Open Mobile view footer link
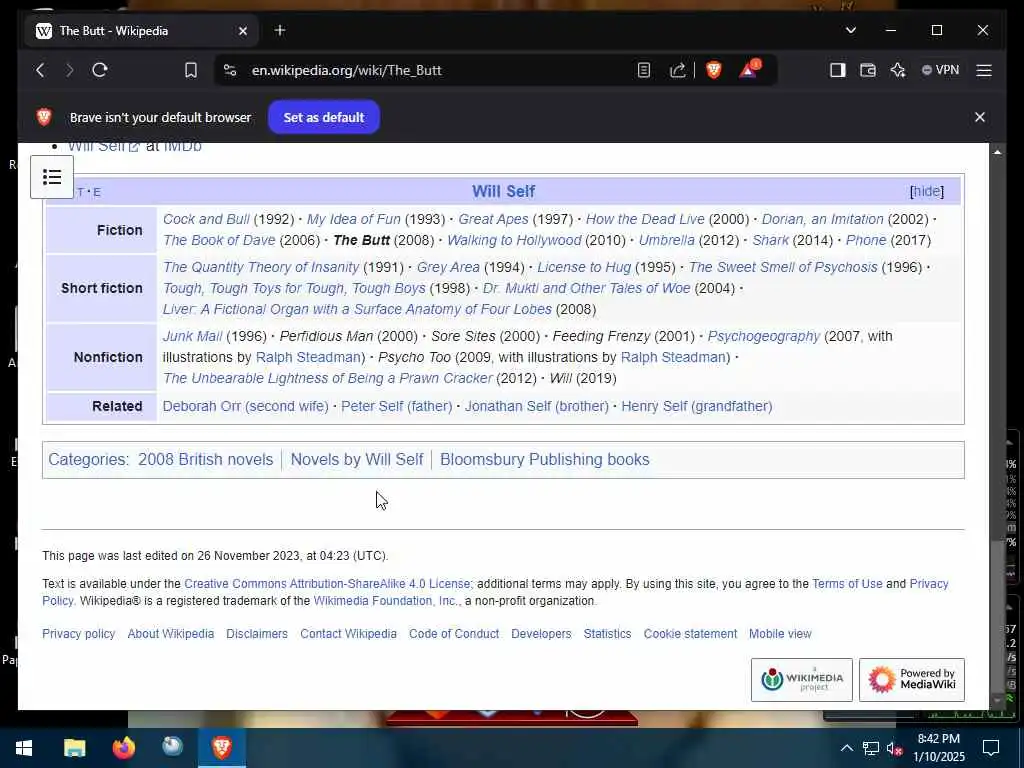The width and height of the screenshot is (1024, 768). point(780,634)
